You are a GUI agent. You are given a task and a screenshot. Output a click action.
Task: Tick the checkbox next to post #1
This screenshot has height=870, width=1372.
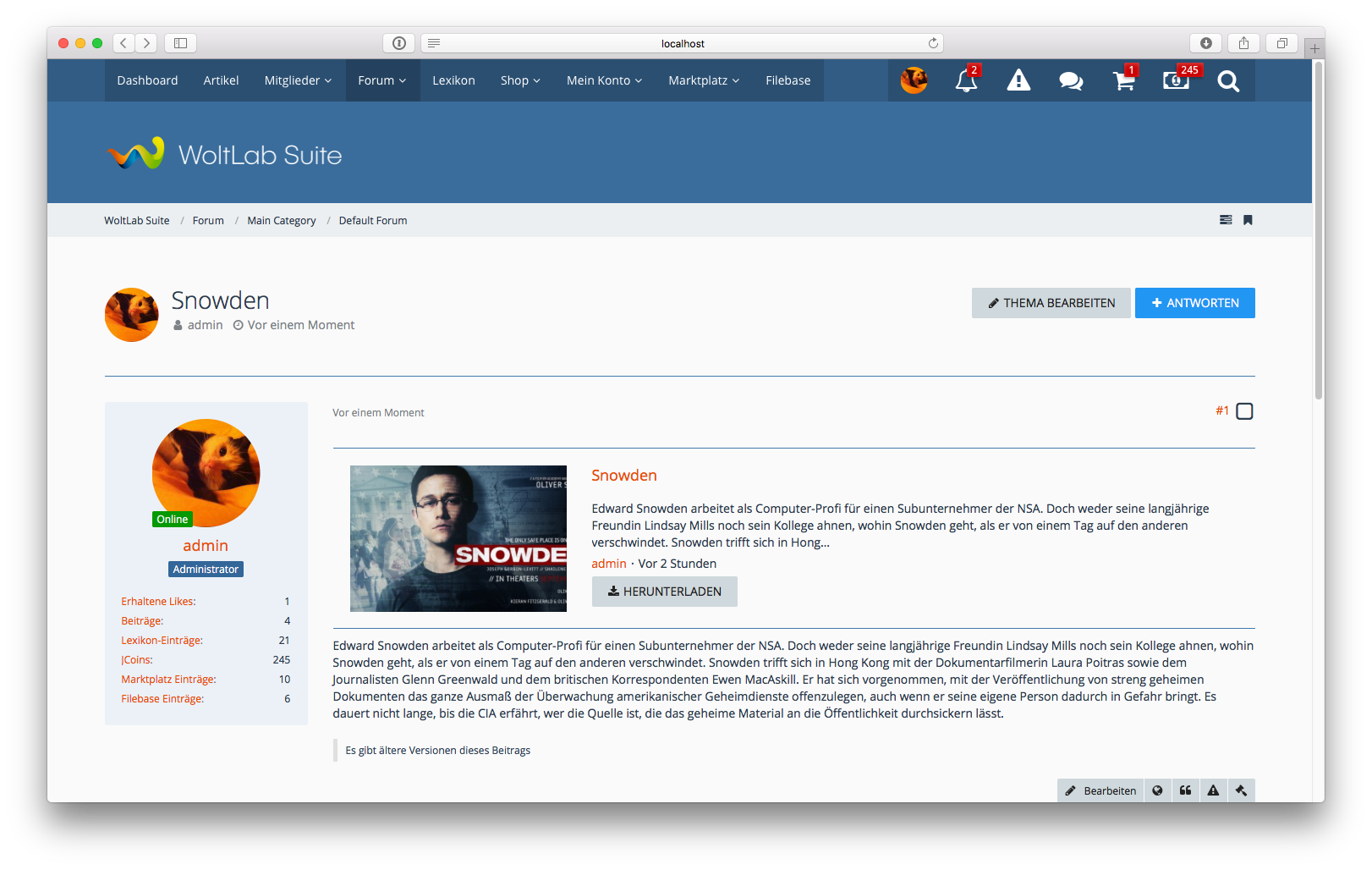1244,411
